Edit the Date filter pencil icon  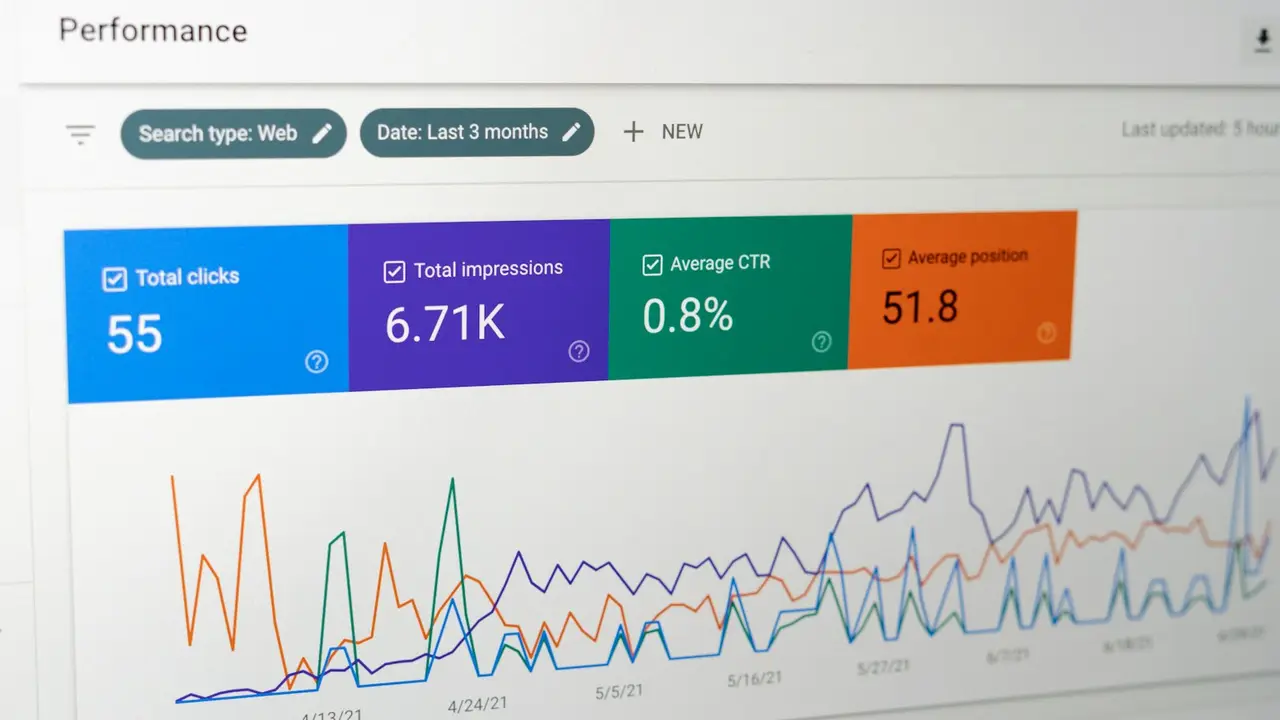pyautogui.click(x=571, y=132)
